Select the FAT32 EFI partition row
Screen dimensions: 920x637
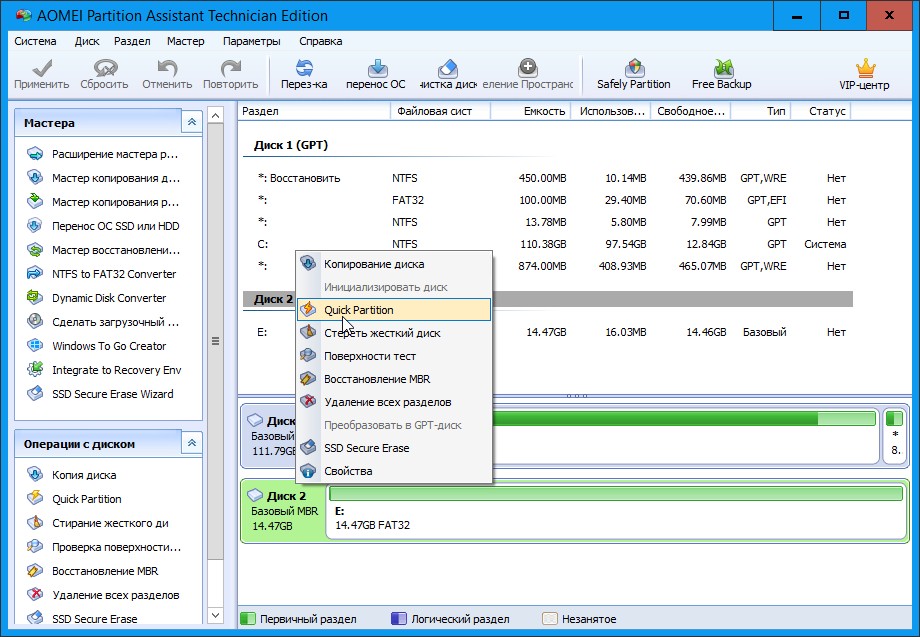[548, 200]
